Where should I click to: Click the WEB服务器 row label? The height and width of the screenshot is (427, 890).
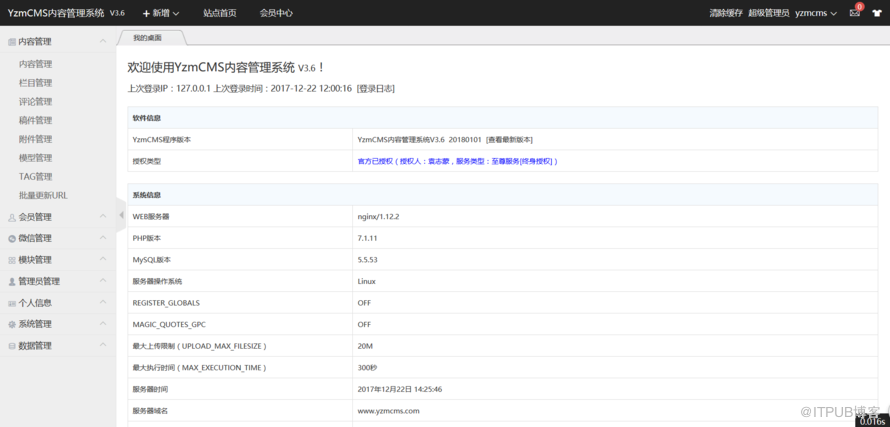151,217
